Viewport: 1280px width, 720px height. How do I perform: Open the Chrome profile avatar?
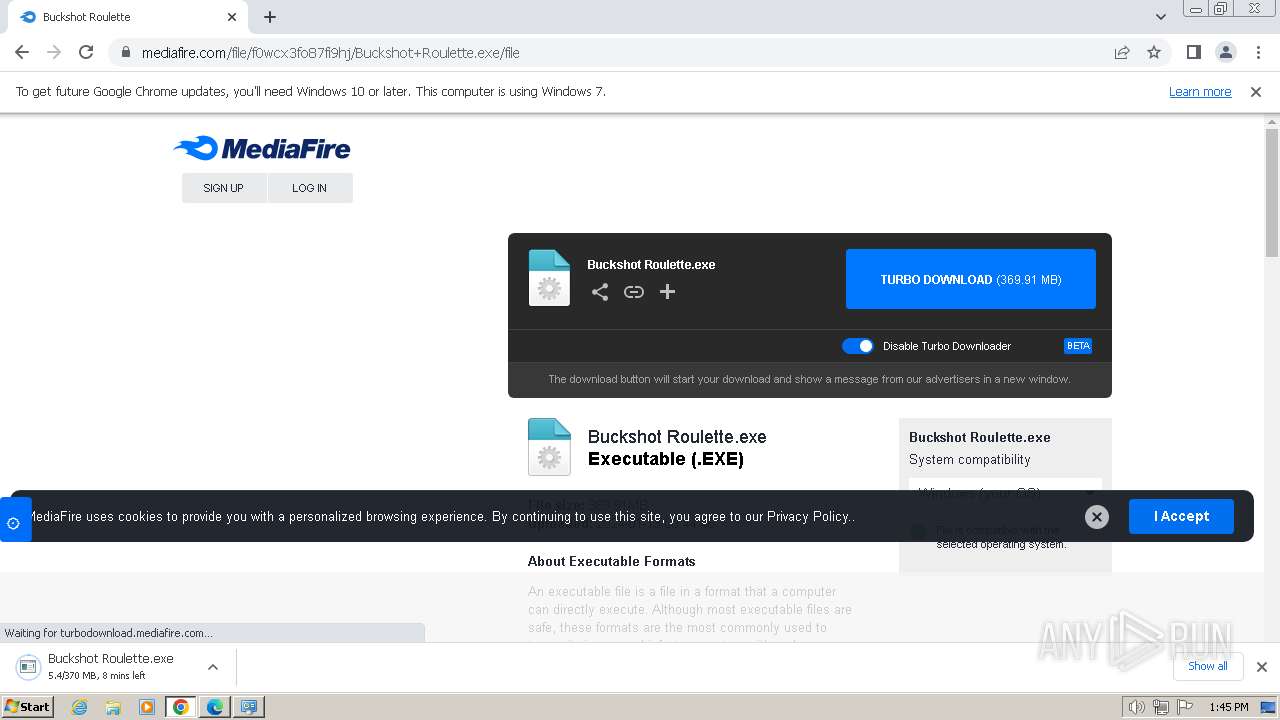(x=1226, y=52)
